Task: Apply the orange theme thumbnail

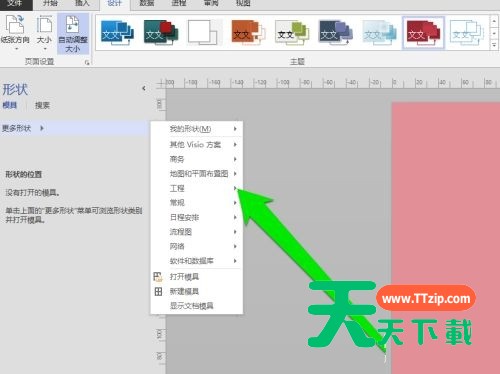Action: point(248,33)
